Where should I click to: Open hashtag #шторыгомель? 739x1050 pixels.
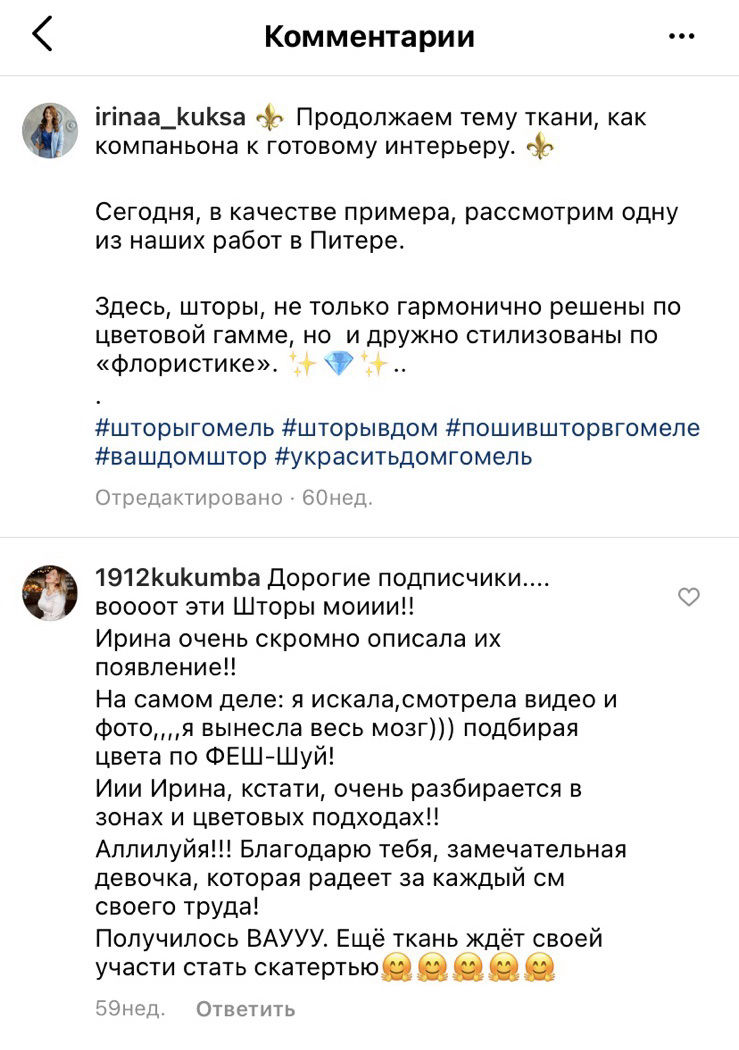185,427
